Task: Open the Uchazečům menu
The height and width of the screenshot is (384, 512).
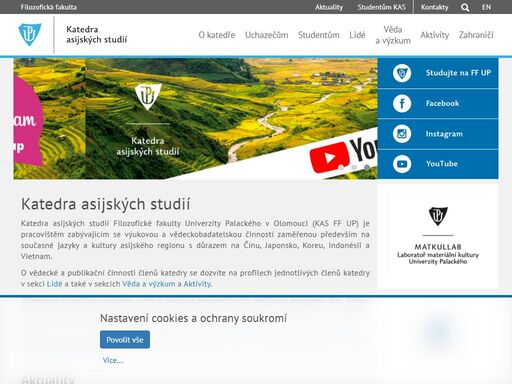Action: [x=267, y=35]
